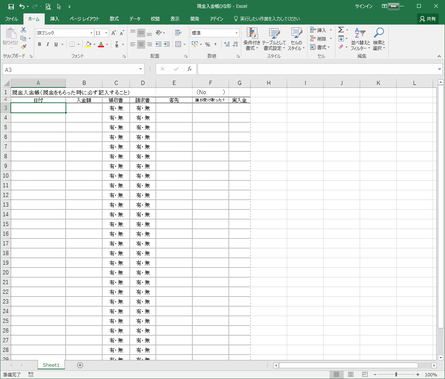Toggle Wrap Text
445x379 pixels.
tap(178, 33)
